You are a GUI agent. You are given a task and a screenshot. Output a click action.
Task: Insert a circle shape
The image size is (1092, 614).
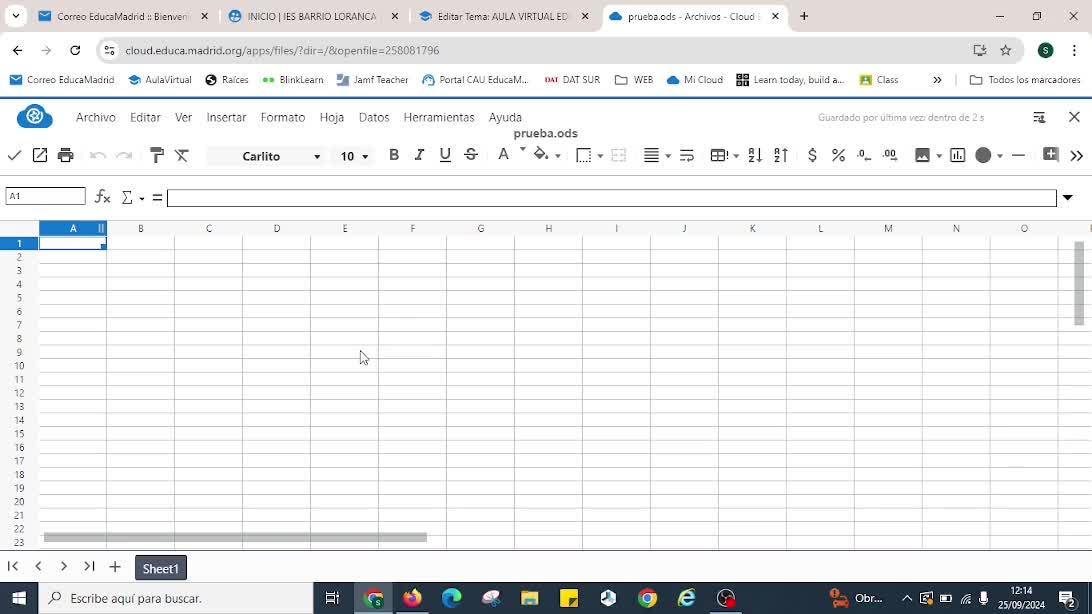click(x=983, y=155)
